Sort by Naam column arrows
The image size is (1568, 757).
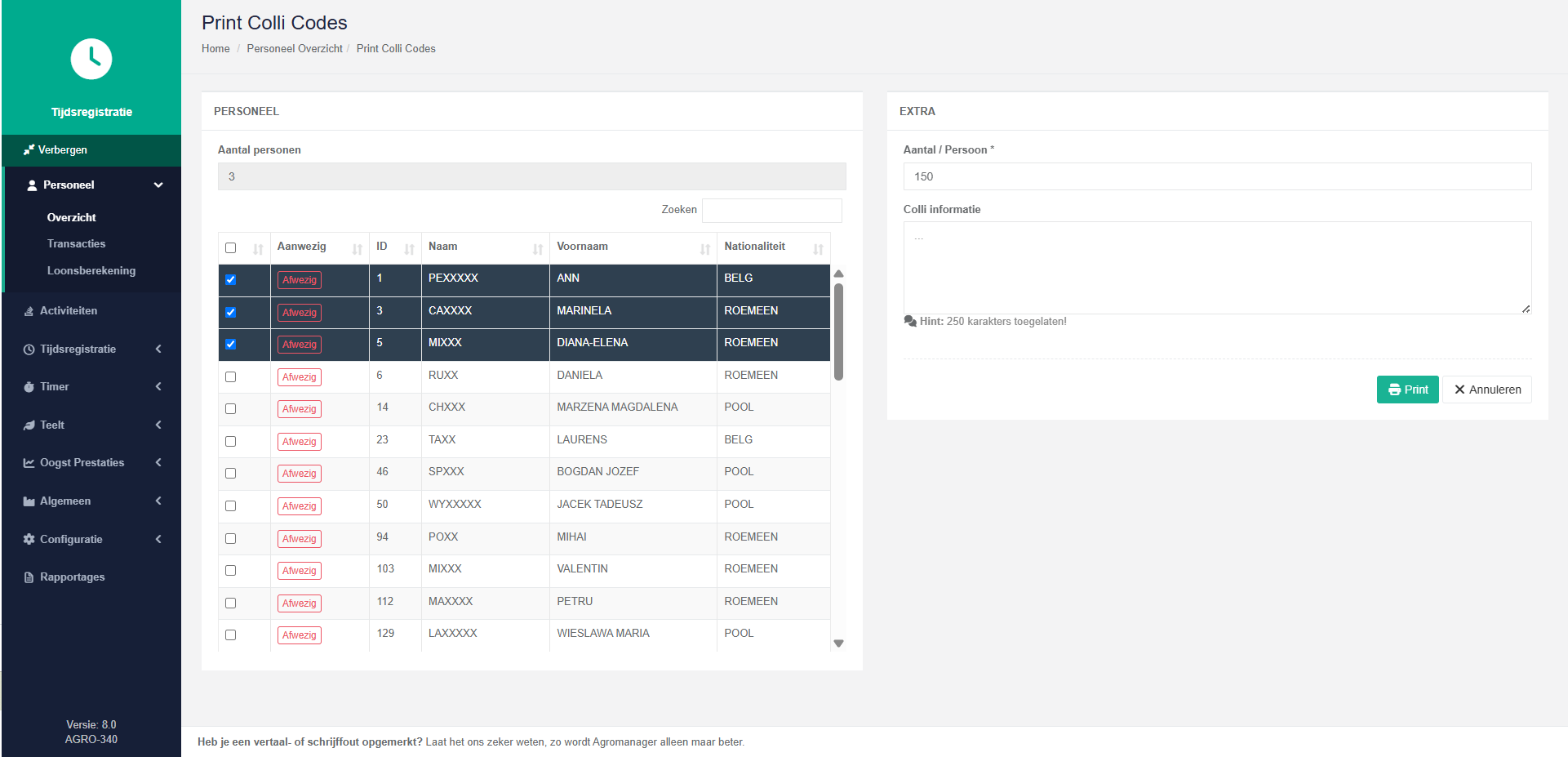point(538,249)
